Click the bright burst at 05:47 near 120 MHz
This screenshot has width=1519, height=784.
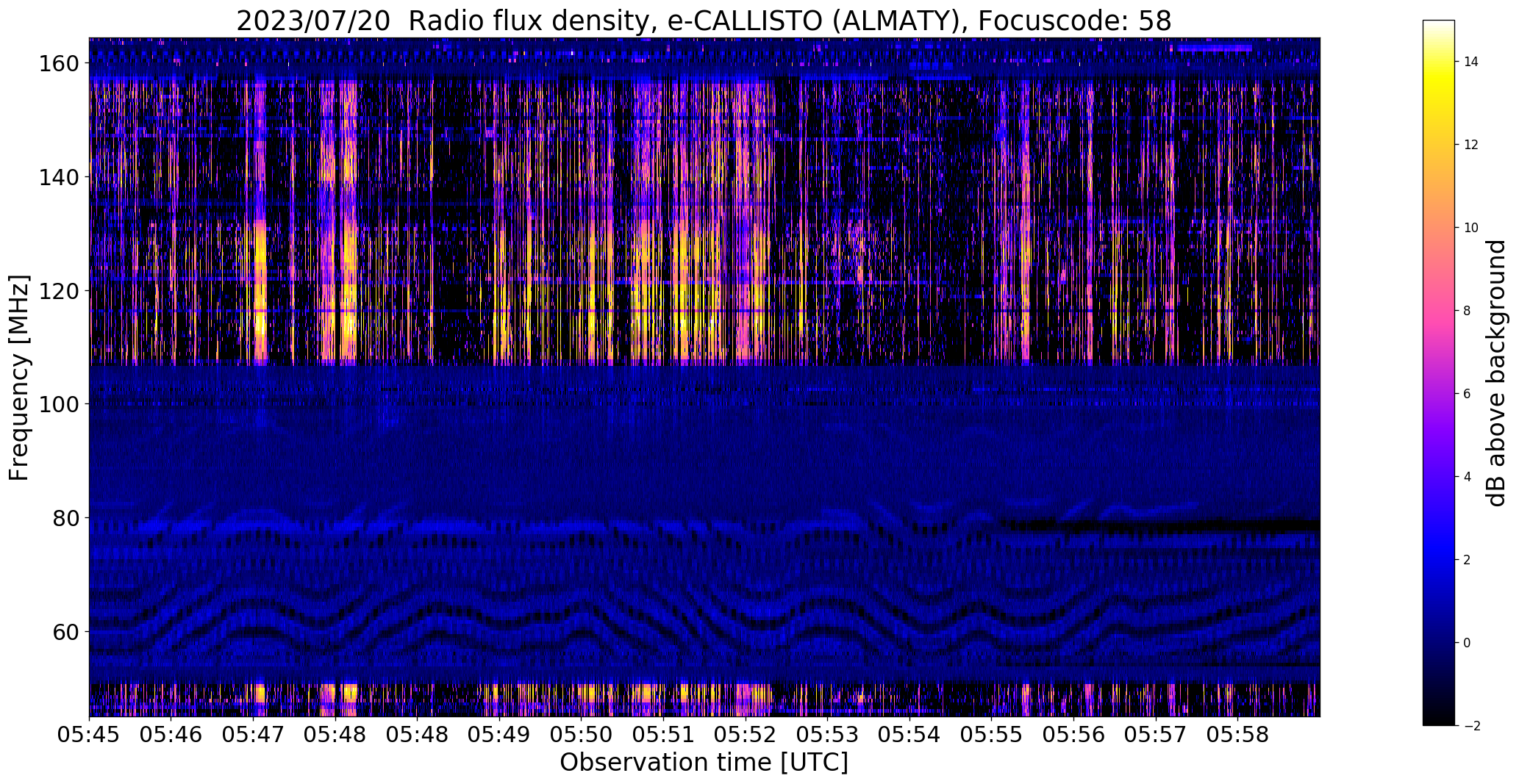pos(260,291)
